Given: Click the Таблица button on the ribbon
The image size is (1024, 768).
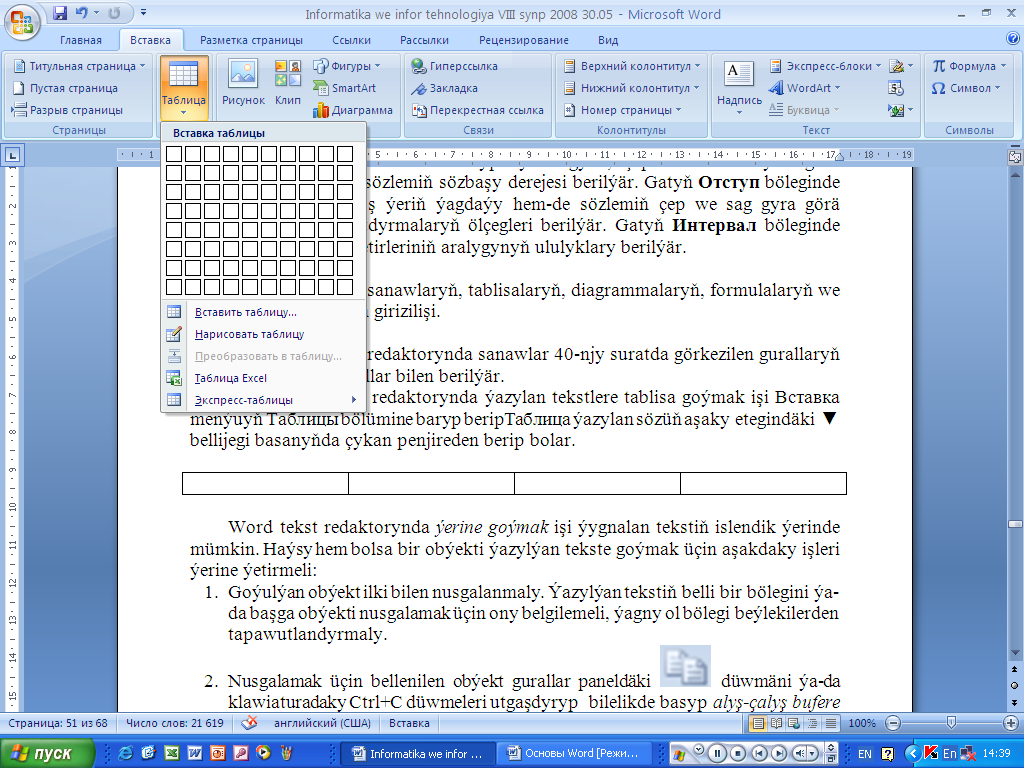Looking at the screenshot, I should point(184,88).
